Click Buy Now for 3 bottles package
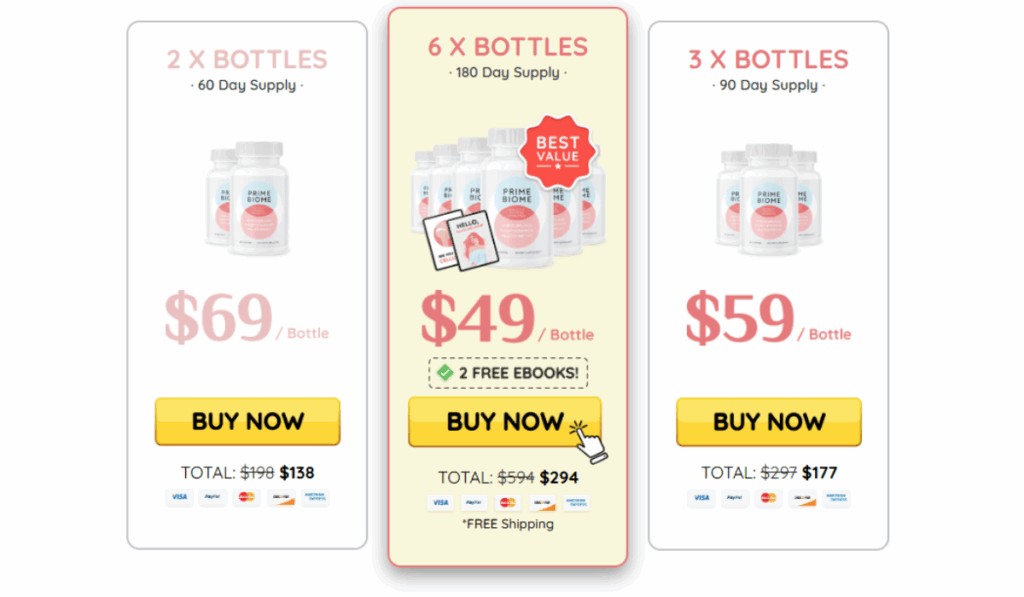 click(x=769, y=422)
